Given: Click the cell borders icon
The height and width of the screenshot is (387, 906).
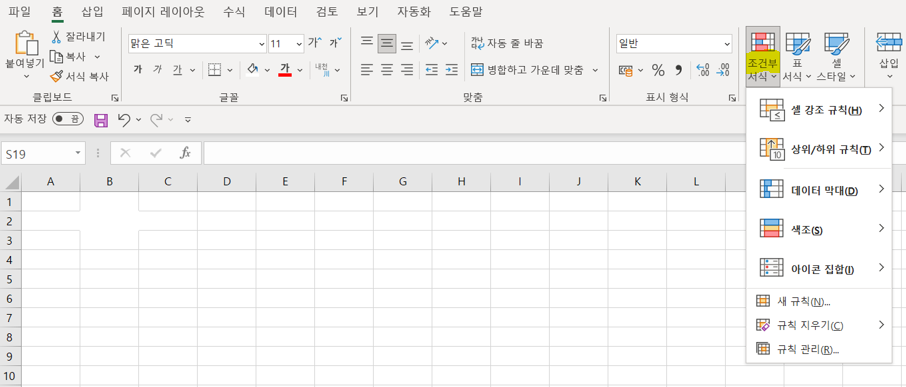Looking at the screenshot, I should pos(214,70).
